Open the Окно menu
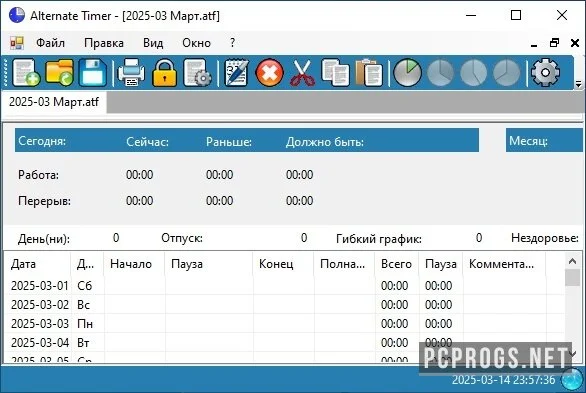The height and width of the screenshot is (393, 586). coord(196,43)
